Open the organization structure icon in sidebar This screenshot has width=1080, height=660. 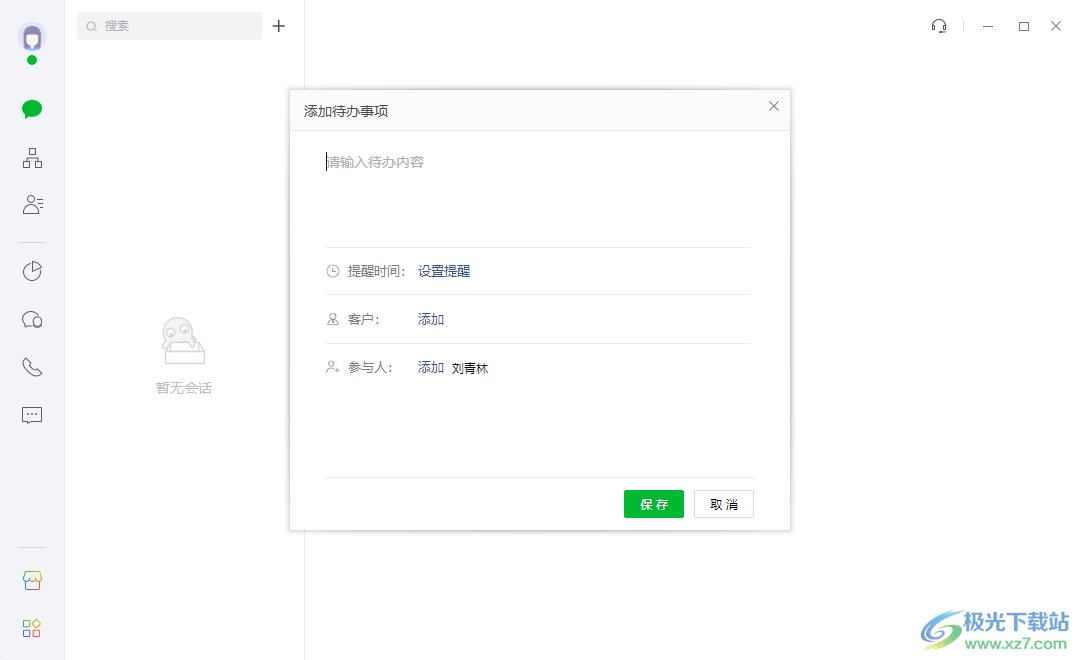pos(32,158)
